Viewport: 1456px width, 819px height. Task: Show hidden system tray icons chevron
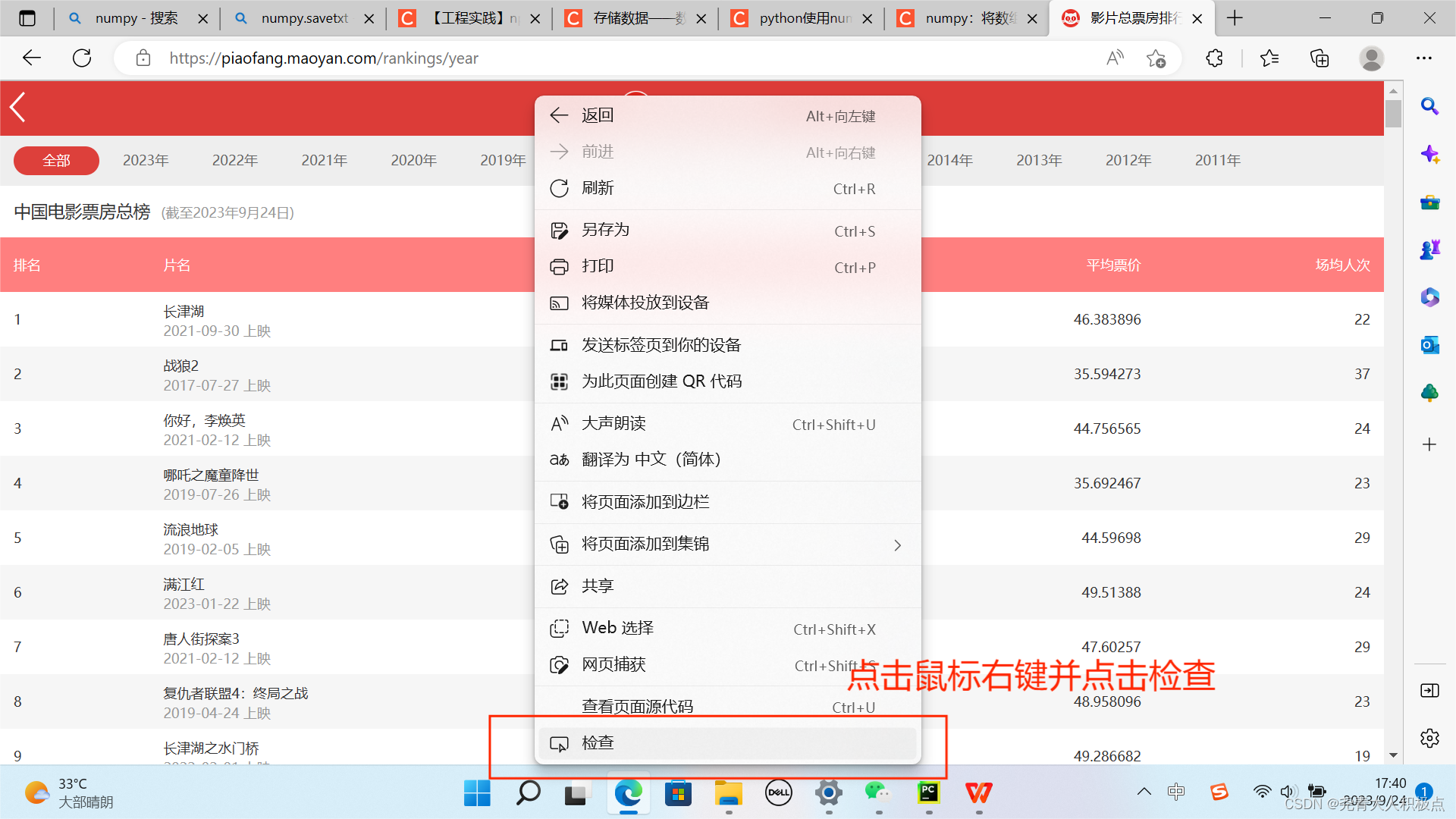[x=1144, y=792]
